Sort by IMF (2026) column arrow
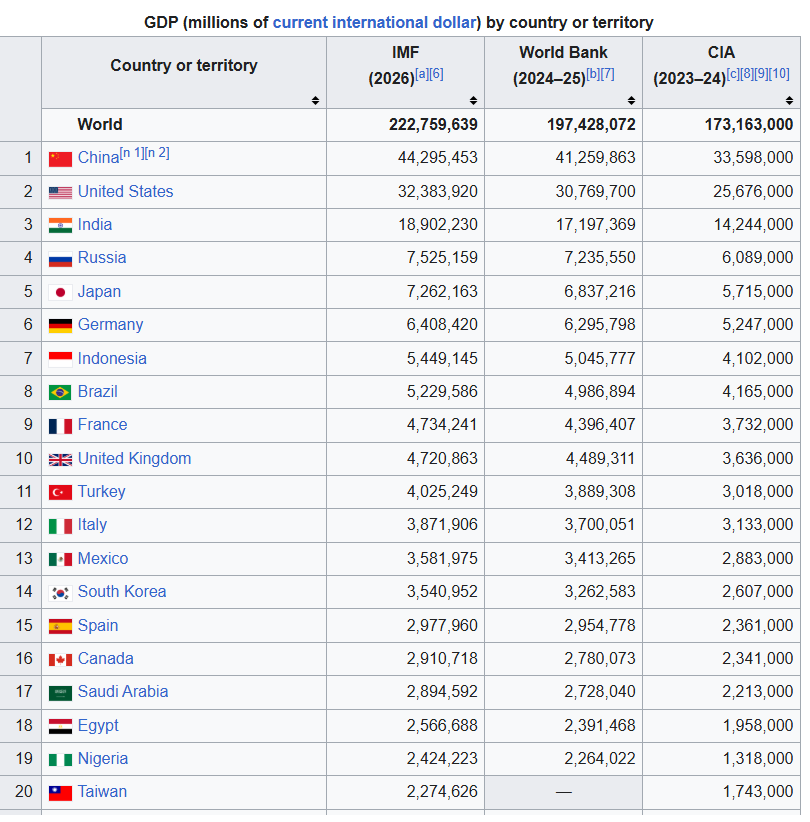 pos(473,100)
